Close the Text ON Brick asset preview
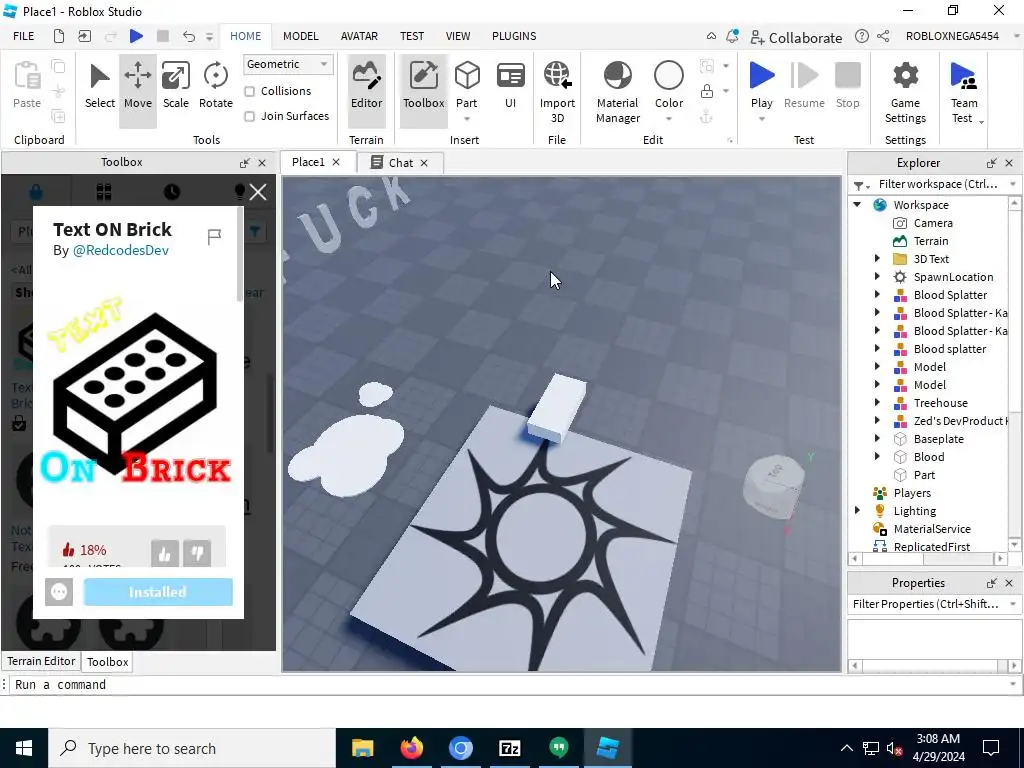The height and width of the screenshot is (768, 1024). click(x=258, y=192)
